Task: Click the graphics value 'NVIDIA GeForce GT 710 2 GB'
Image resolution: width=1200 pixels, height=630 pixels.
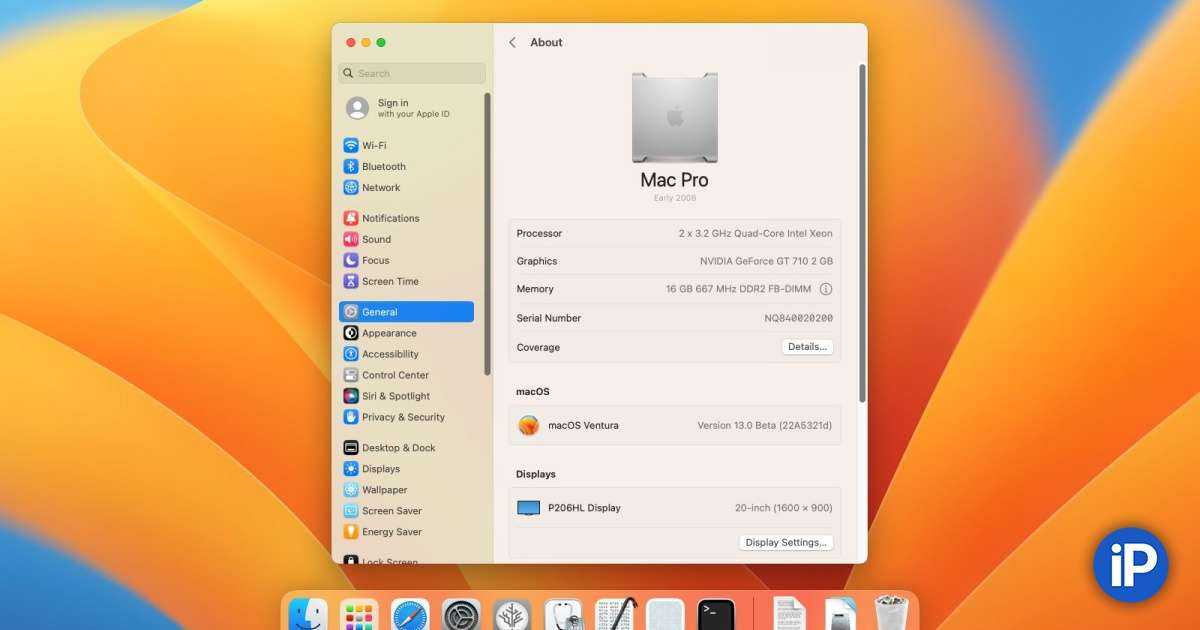Action: (766, 261)
